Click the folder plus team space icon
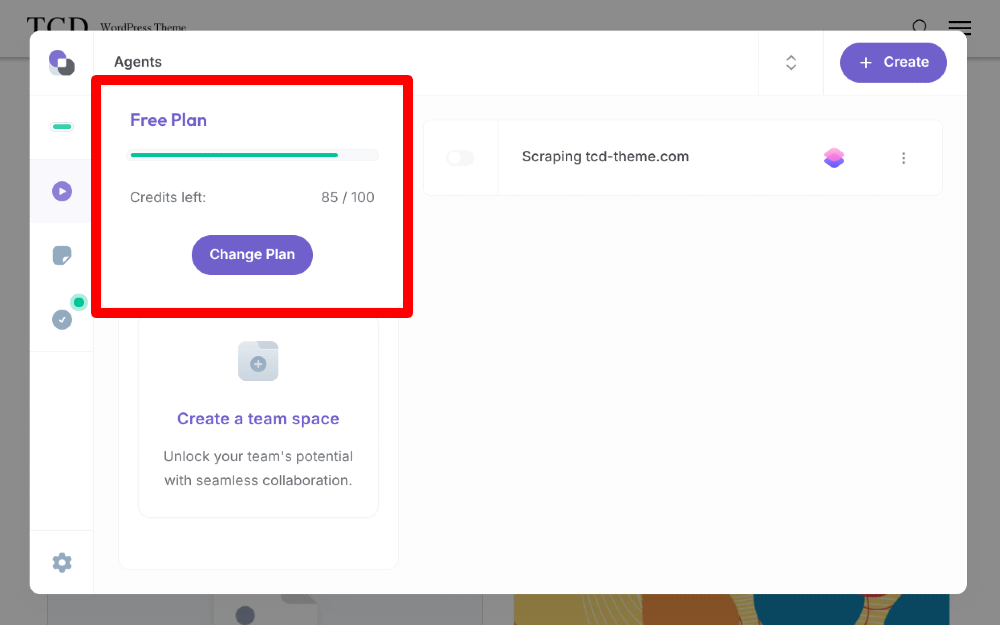 258,361
